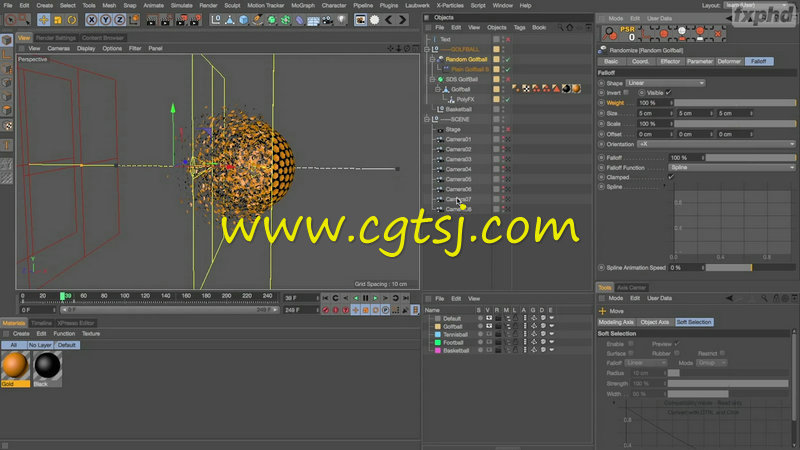Open the Orientation dropdown showing +X

pyautogui.click(x=716, y=144)
